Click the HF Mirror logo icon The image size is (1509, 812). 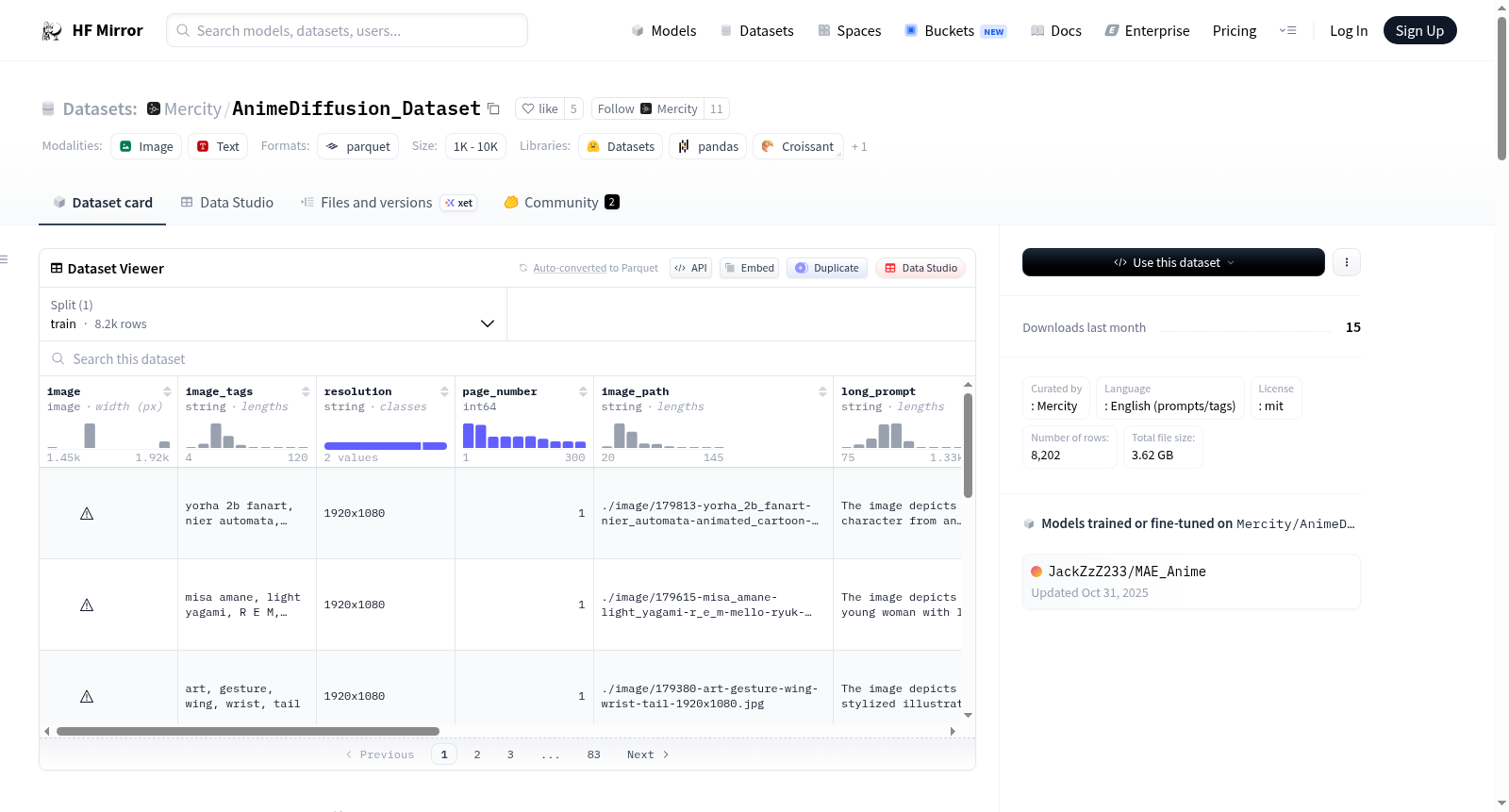(52, 31)
